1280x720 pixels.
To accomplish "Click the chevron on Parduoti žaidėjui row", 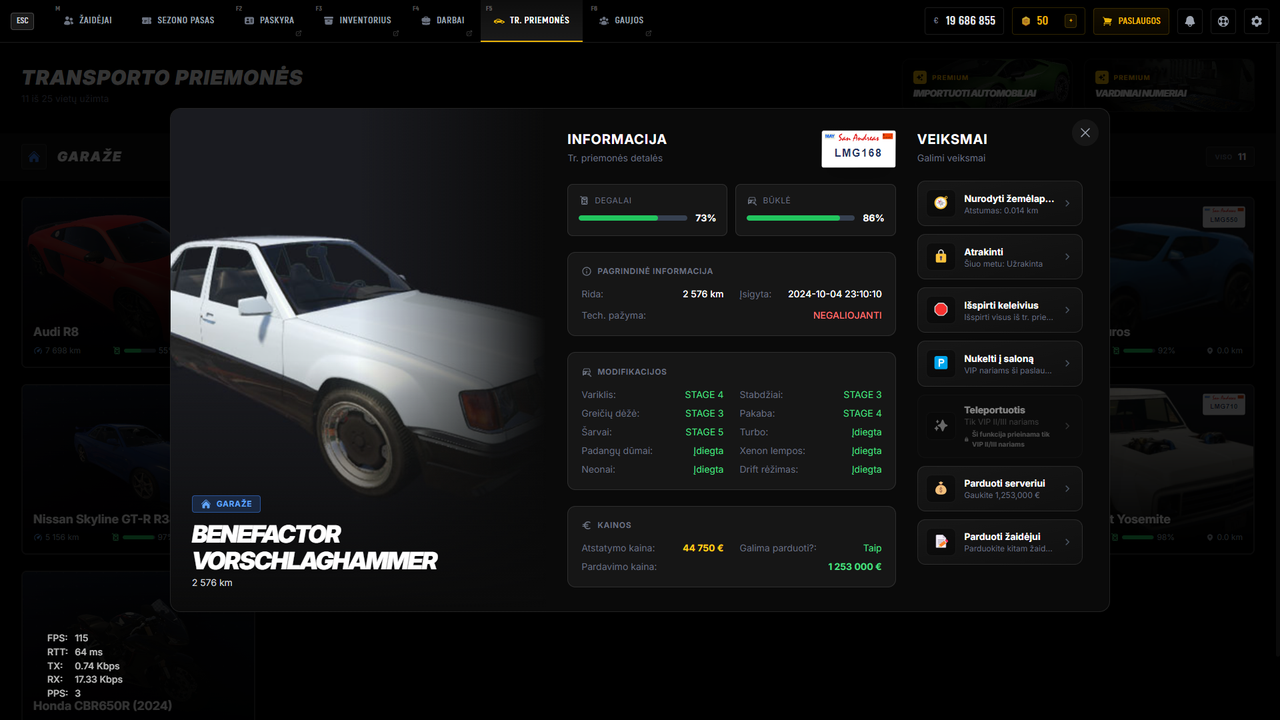I will coord(1067,542).
